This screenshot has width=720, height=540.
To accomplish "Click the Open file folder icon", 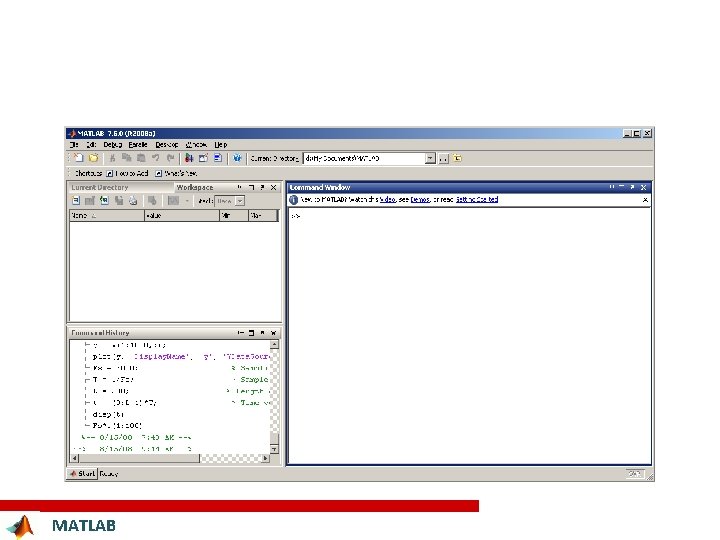I will pos(93,158).
